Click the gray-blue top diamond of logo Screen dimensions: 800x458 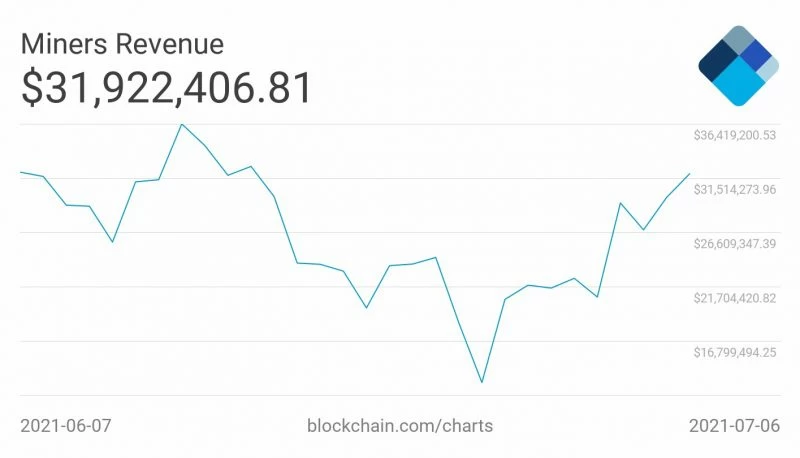[738, 38]
